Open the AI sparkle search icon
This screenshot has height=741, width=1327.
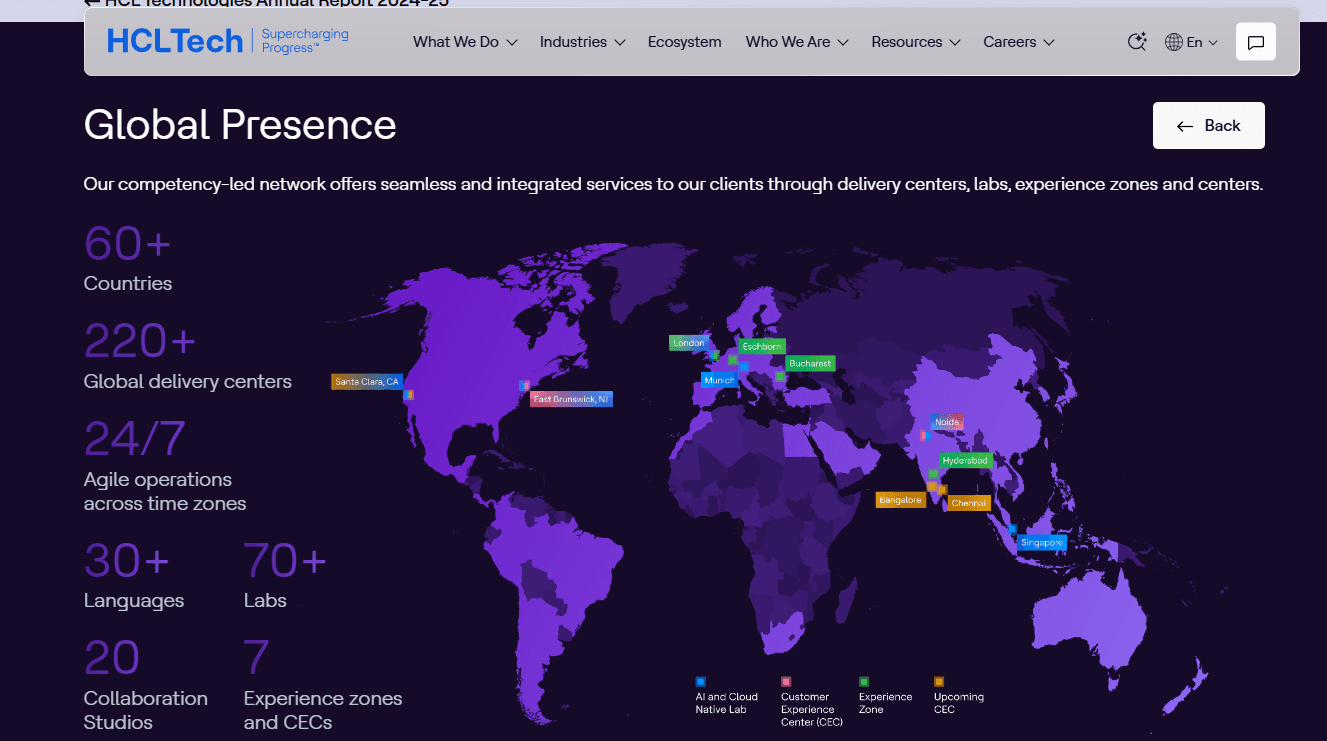coord(1136,42)
